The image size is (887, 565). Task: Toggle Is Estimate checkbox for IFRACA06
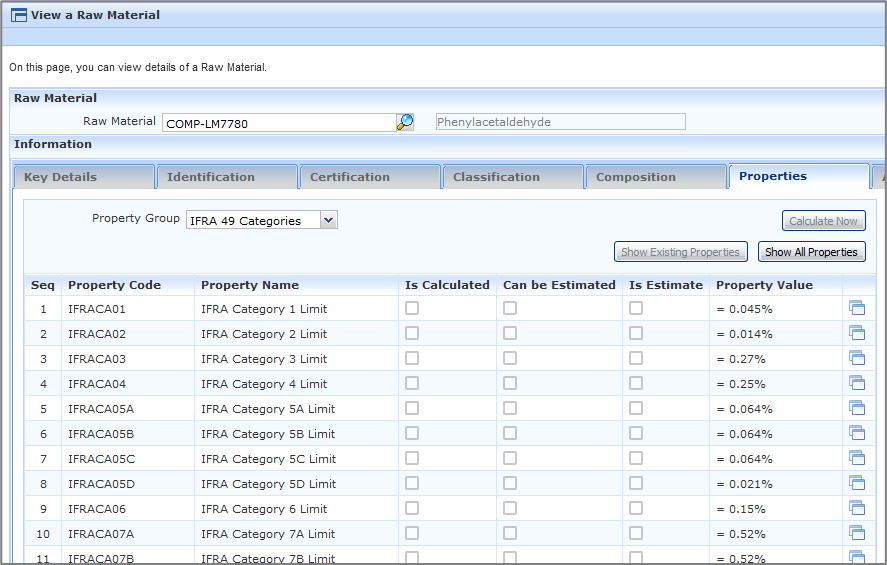(x=636, y=508)
